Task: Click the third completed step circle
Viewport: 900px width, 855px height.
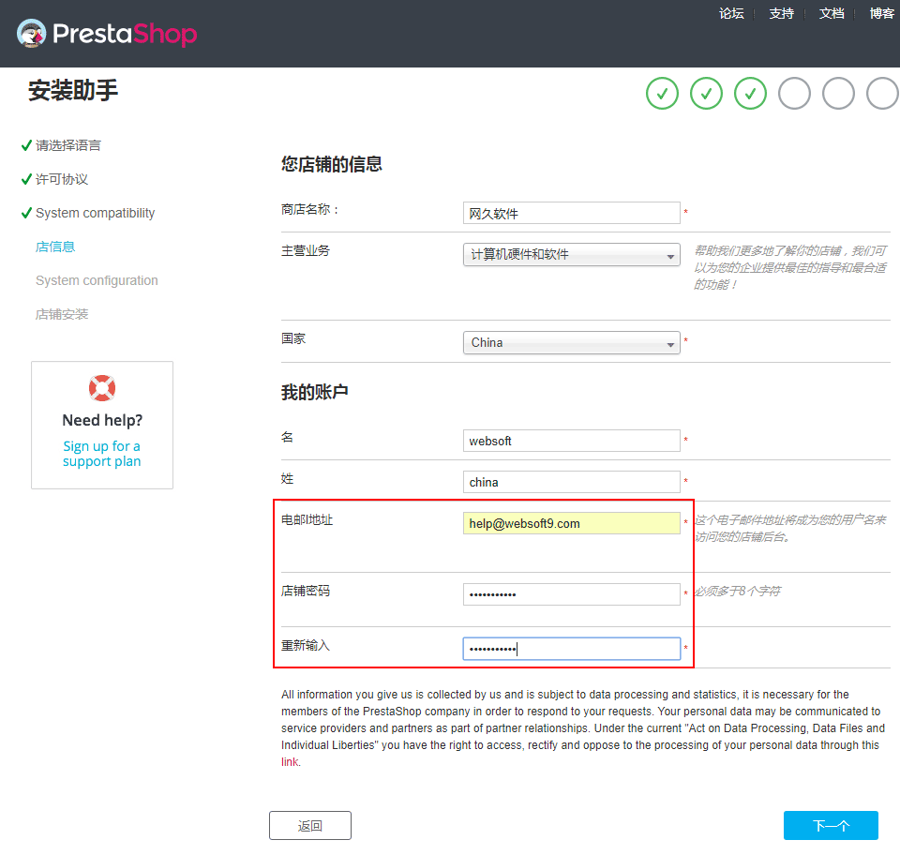Action: pyautogui.click(x=750, y=93)
